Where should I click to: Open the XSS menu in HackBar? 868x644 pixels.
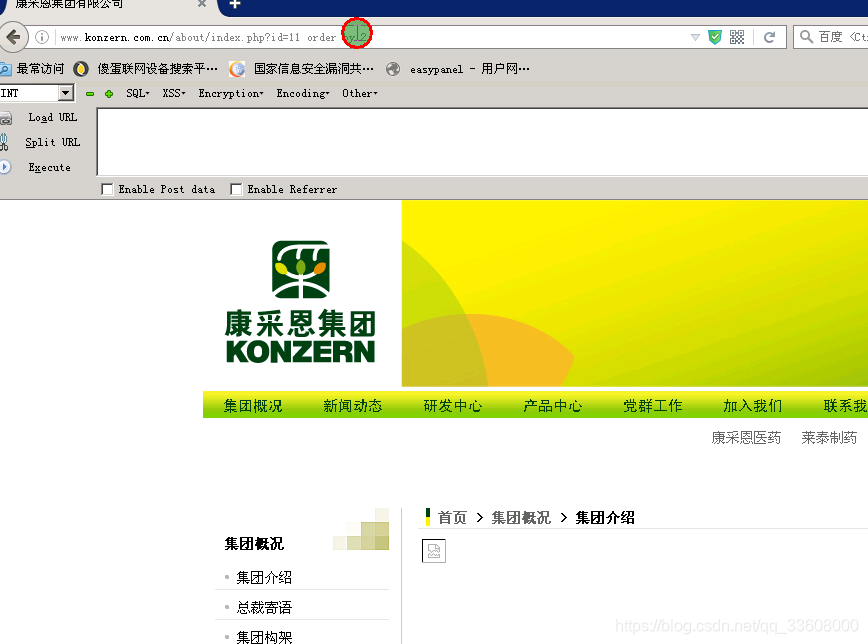tap(173, 93)
